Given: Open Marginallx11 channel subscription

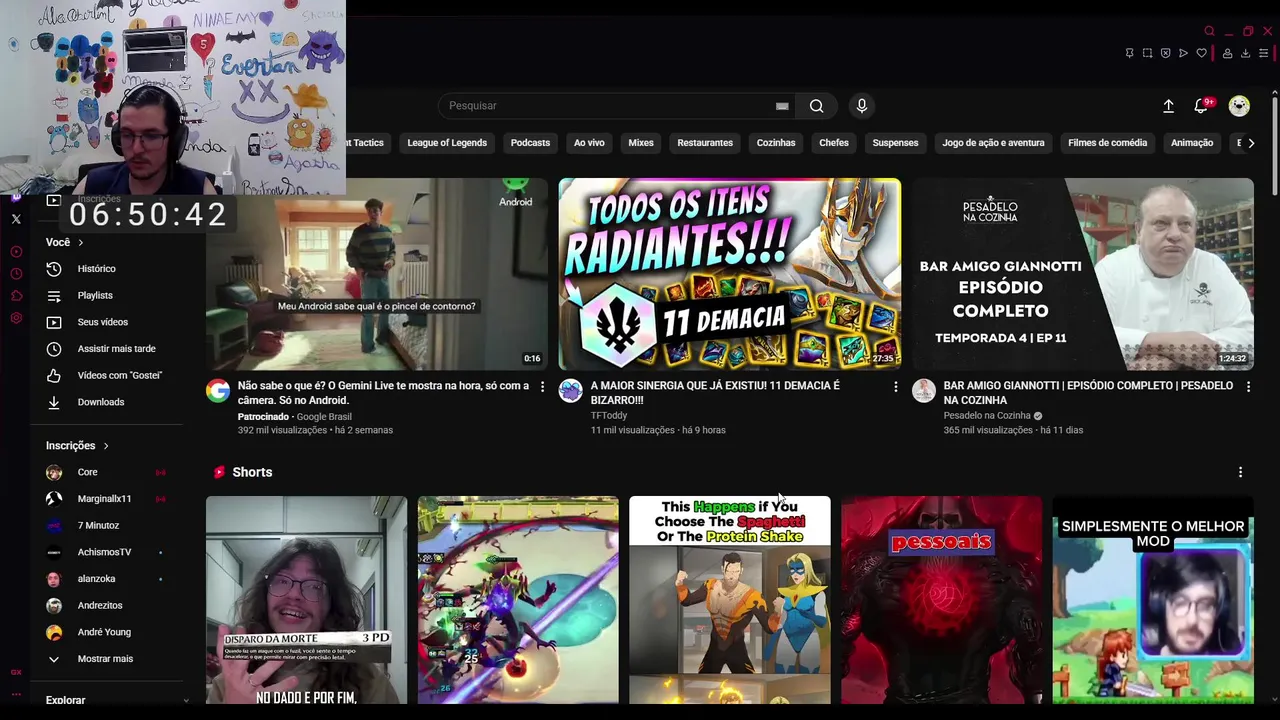Looking at the screenshot, I should 110,499.
